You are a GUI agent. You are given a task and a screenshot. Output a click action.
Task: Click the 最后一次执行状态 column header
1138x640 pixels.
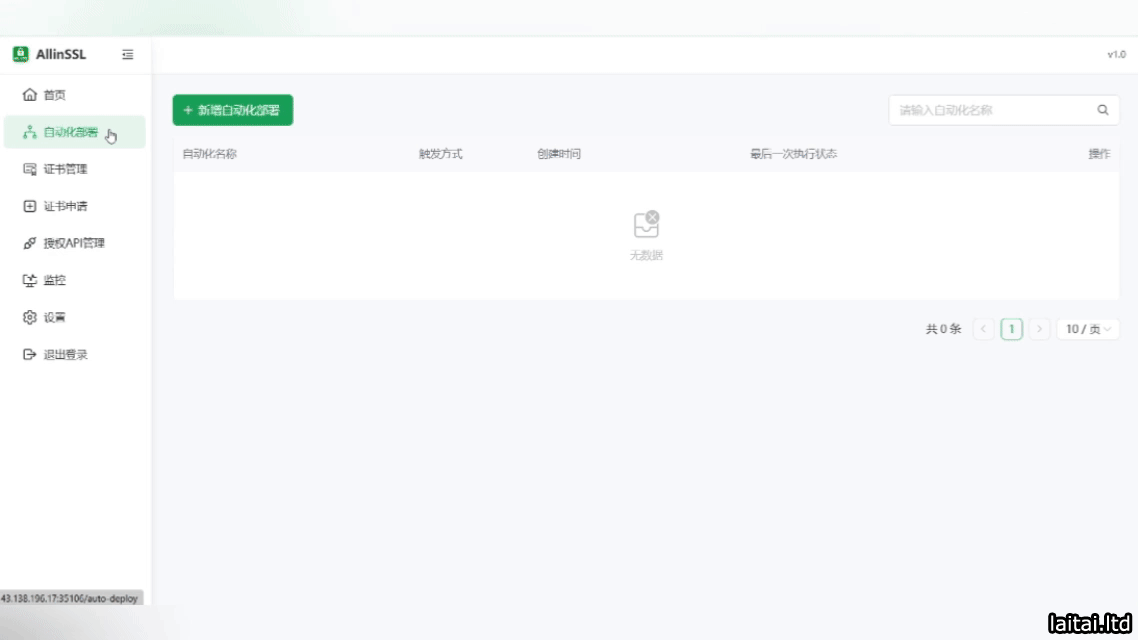793,154
